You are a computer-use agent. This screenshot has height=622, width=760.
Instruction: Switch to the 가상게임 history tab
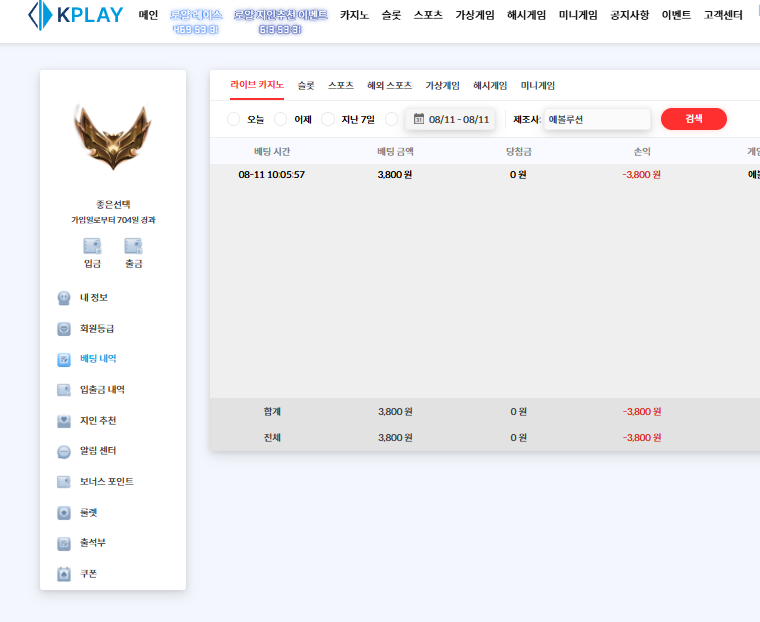pos(442,86)
